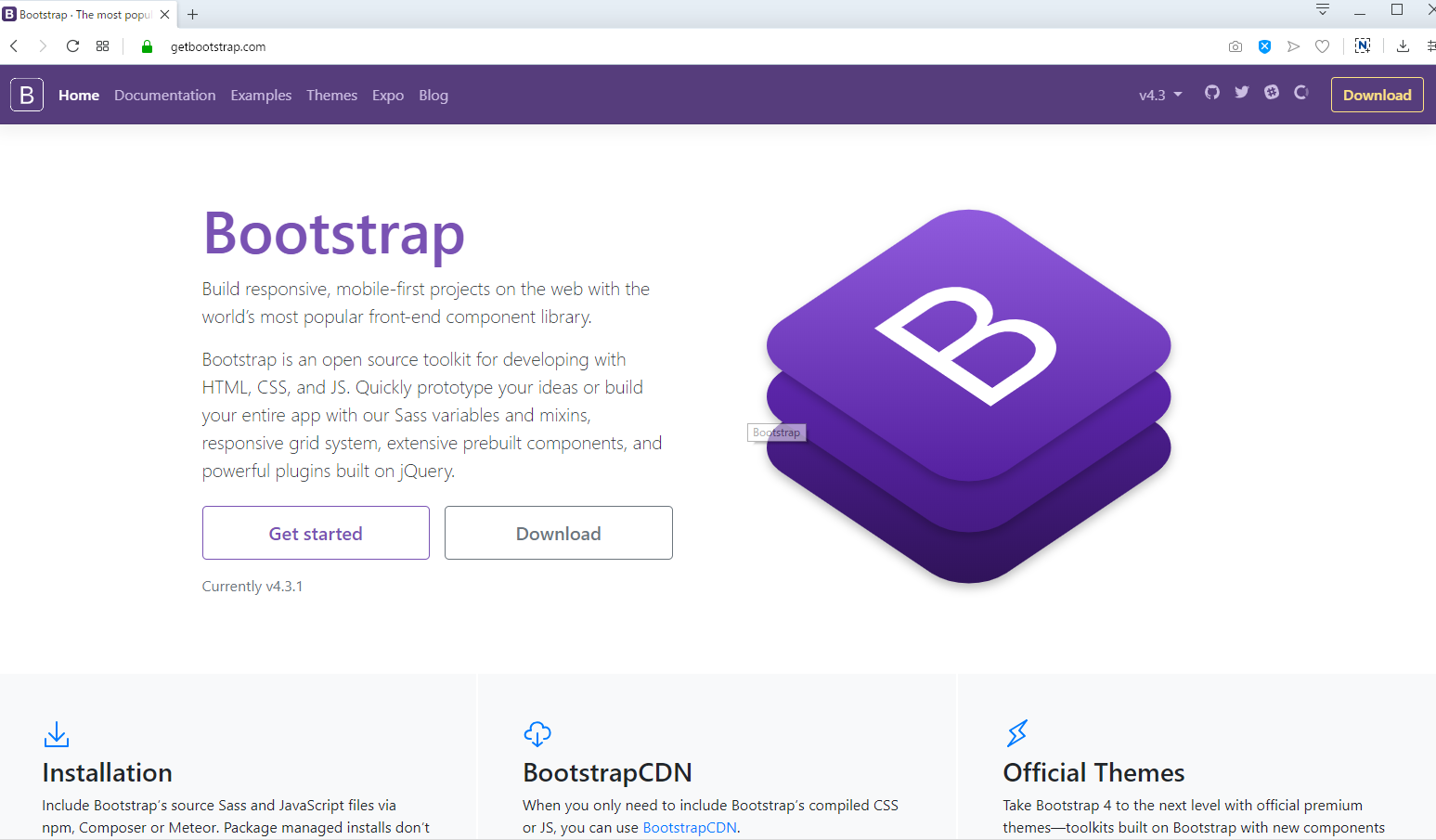Click the send to My Flow icon

coord(1293,46)
